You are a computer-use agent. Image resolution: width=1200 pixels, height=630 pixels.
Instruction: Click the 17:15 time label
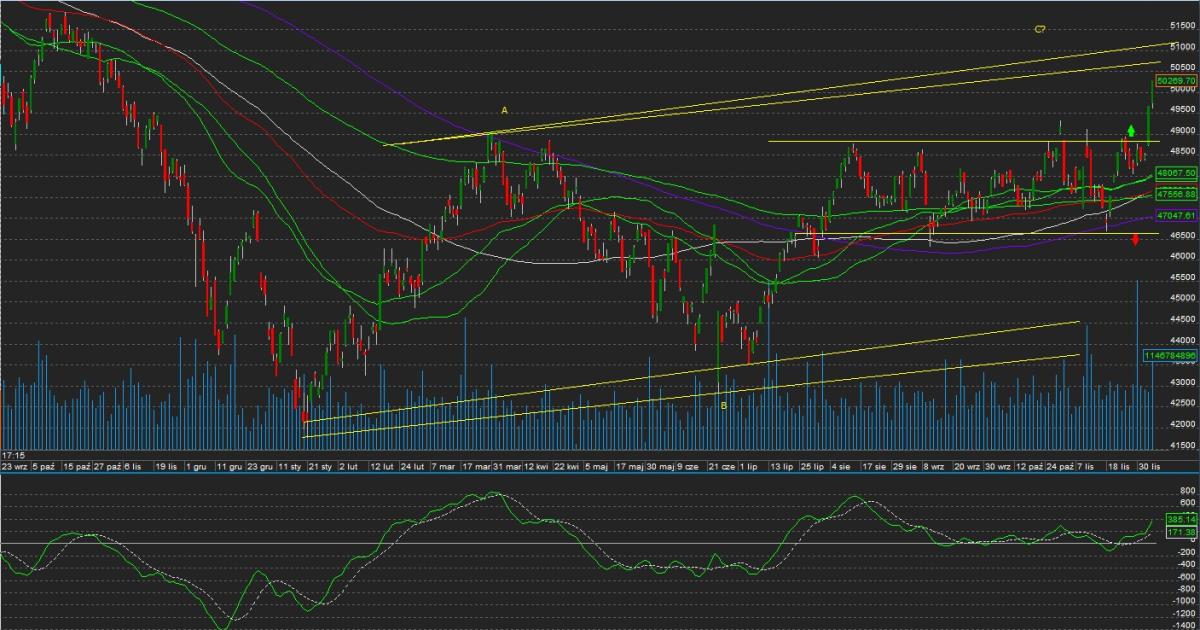pyautogui.click(x=13, y=455)
